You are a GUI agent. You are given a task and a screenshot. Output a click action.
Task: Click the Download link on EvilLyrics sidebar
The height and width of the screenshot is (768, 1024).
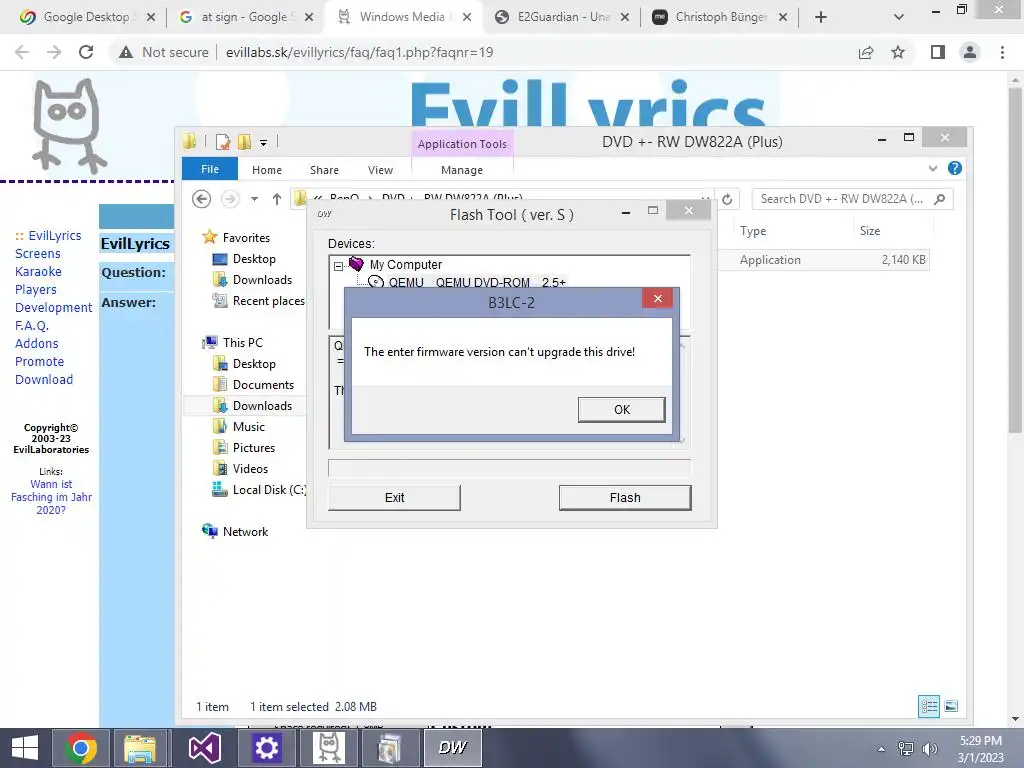pyautogui.click(x=44, y=379)
